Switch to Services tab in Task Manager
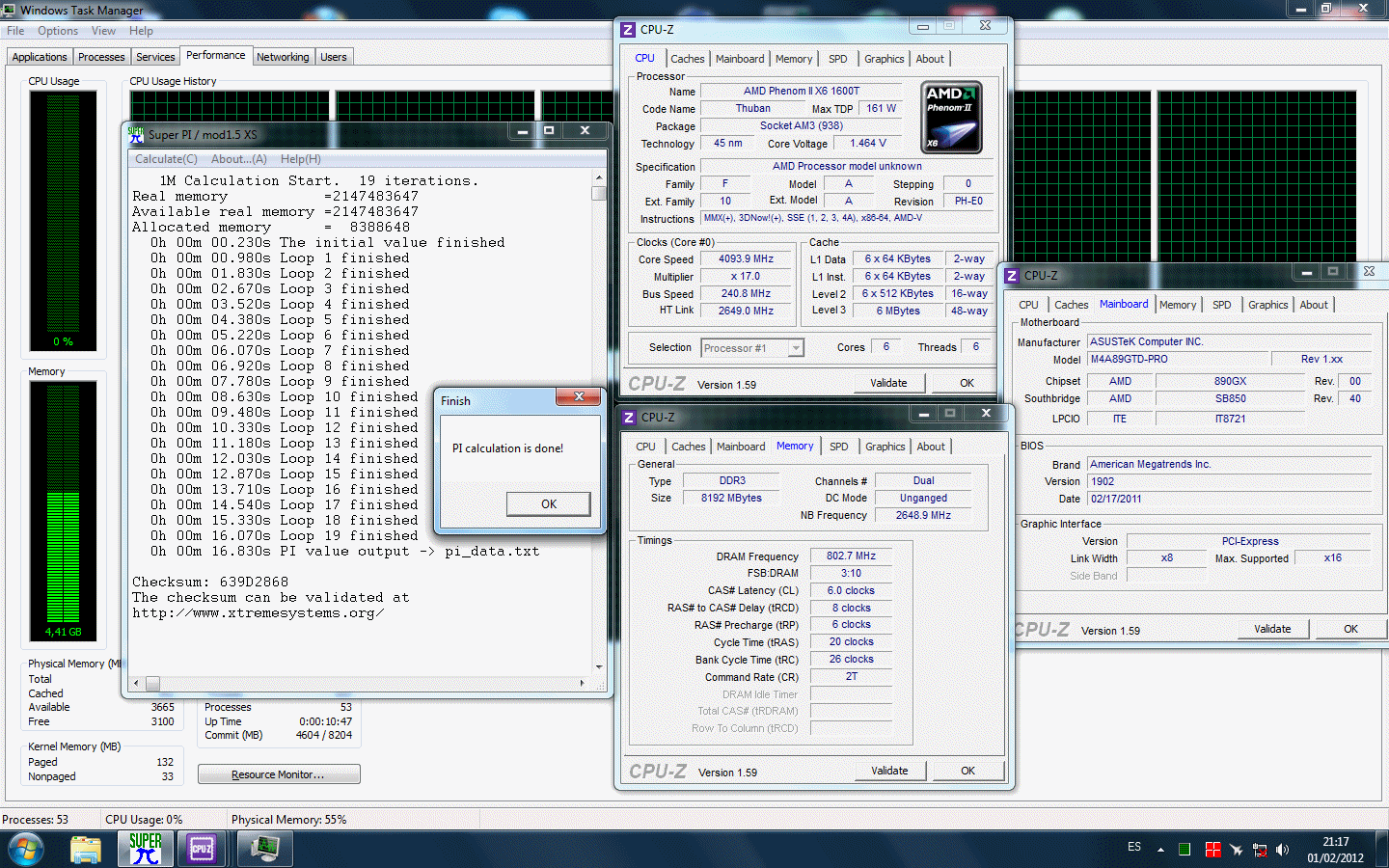Screen dimensions: 1389x868 coord(155,57)
